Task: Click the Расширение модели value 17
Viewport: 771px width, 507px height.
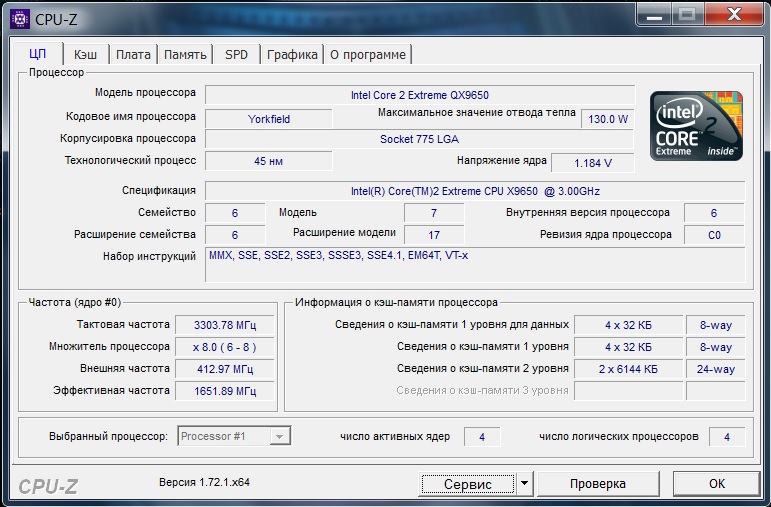Action: point(434,235)
